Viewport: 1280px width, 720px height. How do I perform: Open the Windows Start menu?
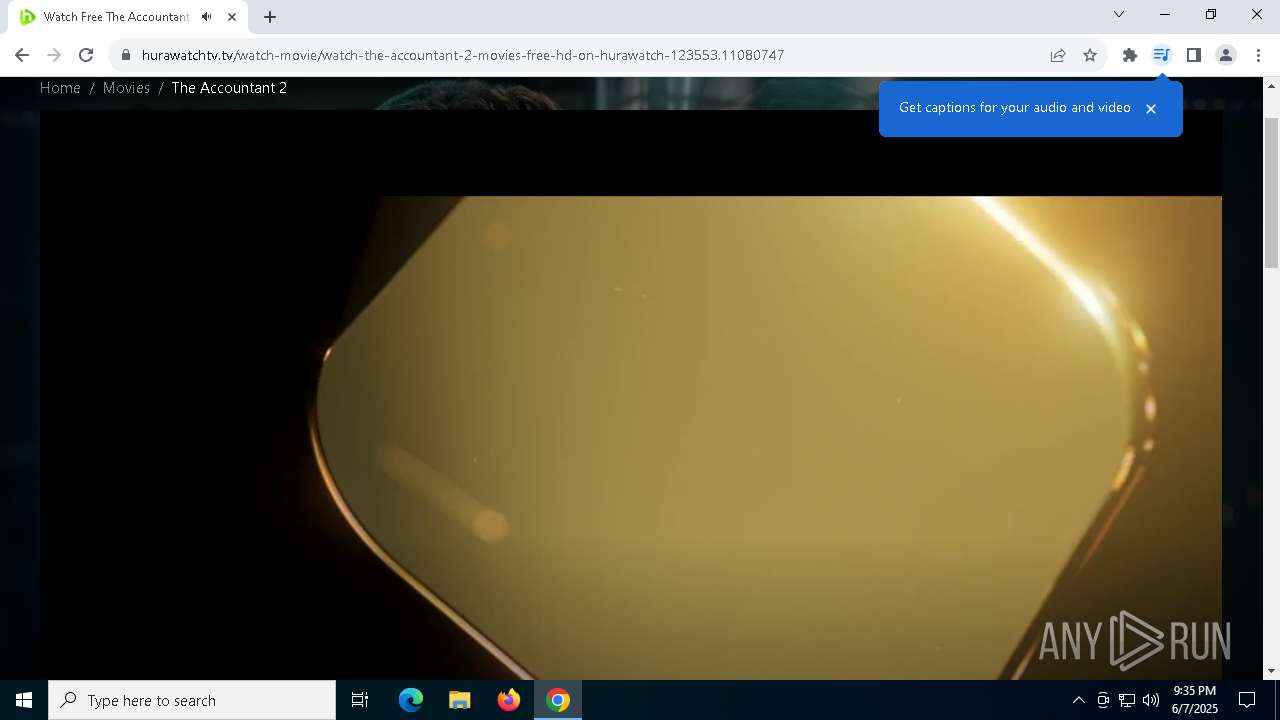[x=24, y=700]
